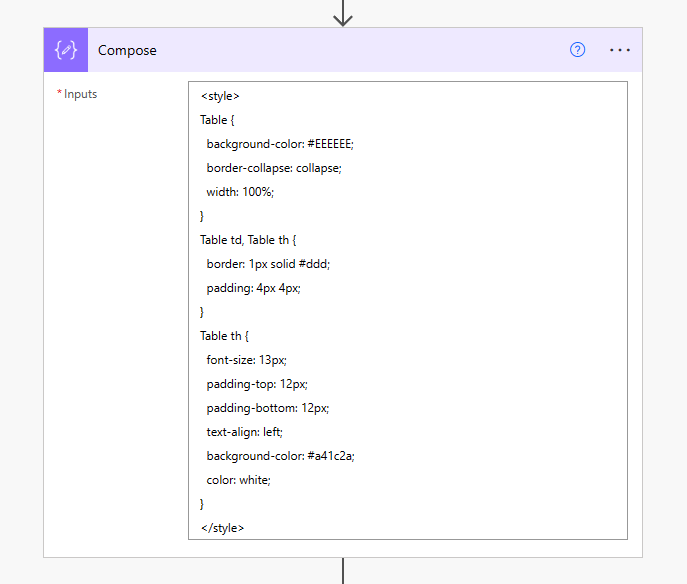Open the Compose action ellipsis menu
This screenshot has height=584, width=687.
tap(620, 50)
